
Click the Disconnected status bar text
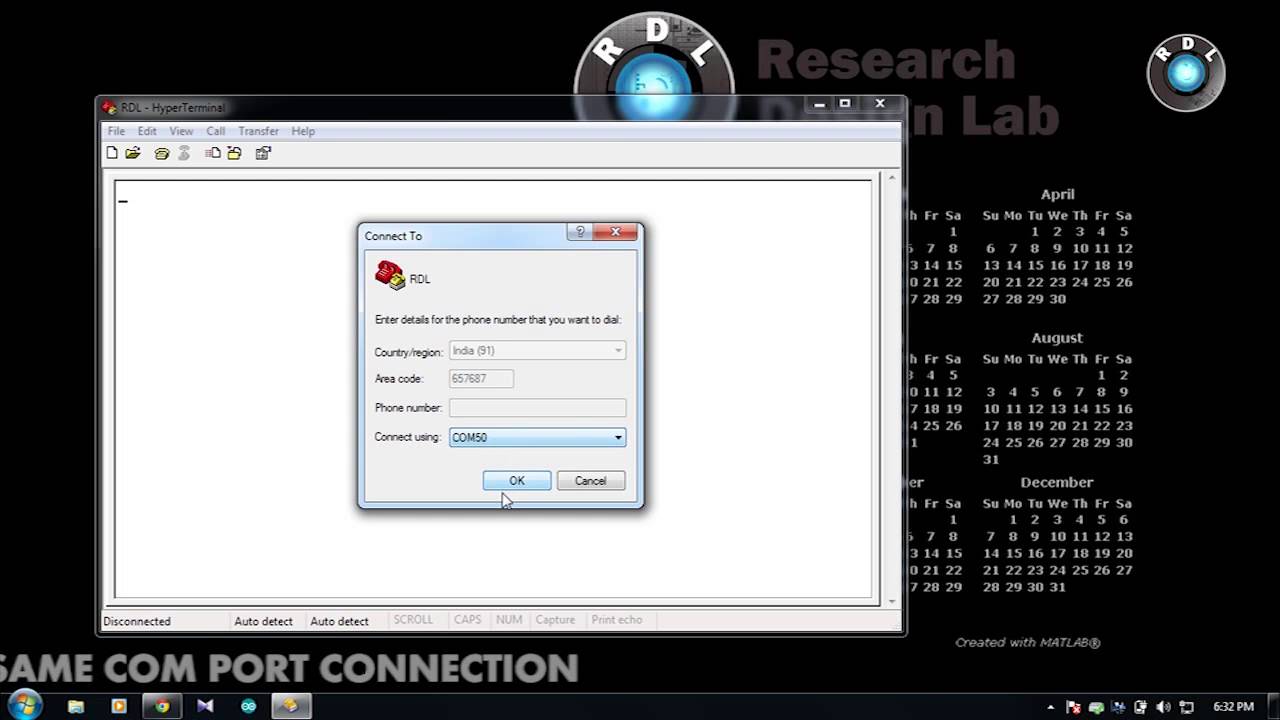click(x=137, y=621)
